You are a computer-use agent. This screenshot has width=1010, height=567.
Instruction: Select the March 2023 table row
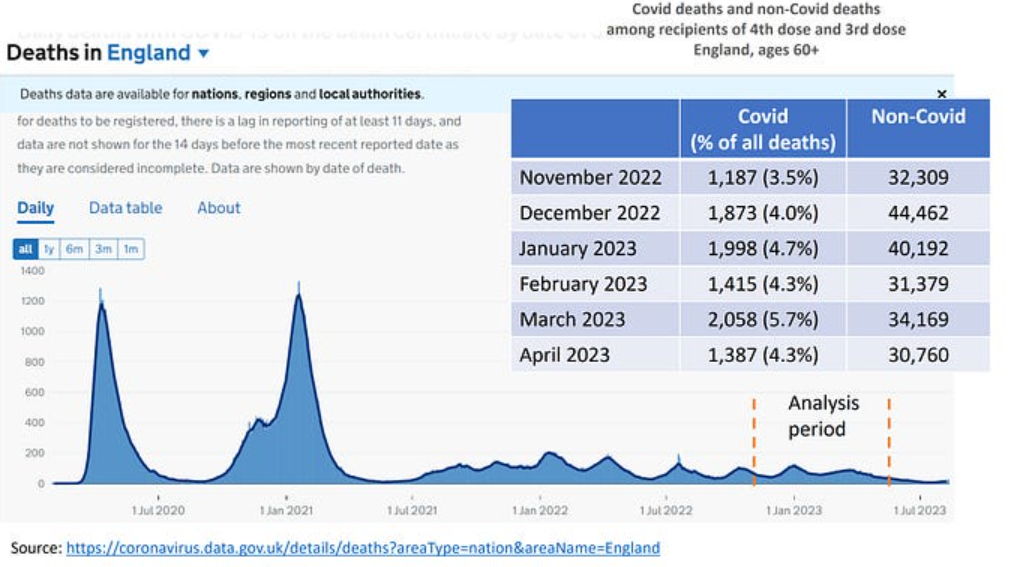coord(750,319)
